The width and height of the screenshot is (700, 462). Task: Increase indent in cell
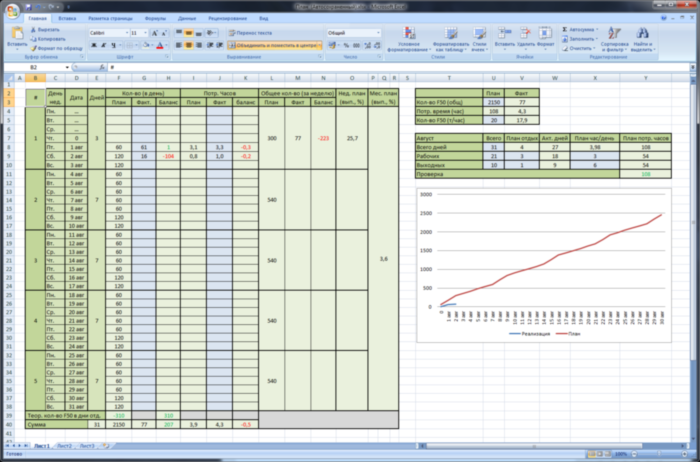[x=220, y=45]
